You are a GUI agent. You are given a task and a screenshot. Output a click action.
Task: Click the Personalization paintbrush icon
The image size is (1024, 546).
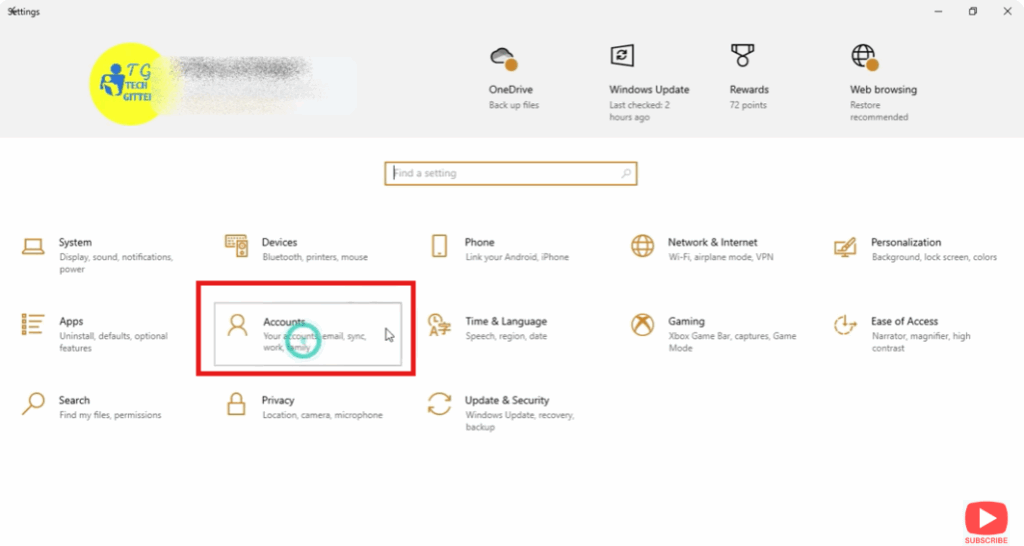click(845, 247)
